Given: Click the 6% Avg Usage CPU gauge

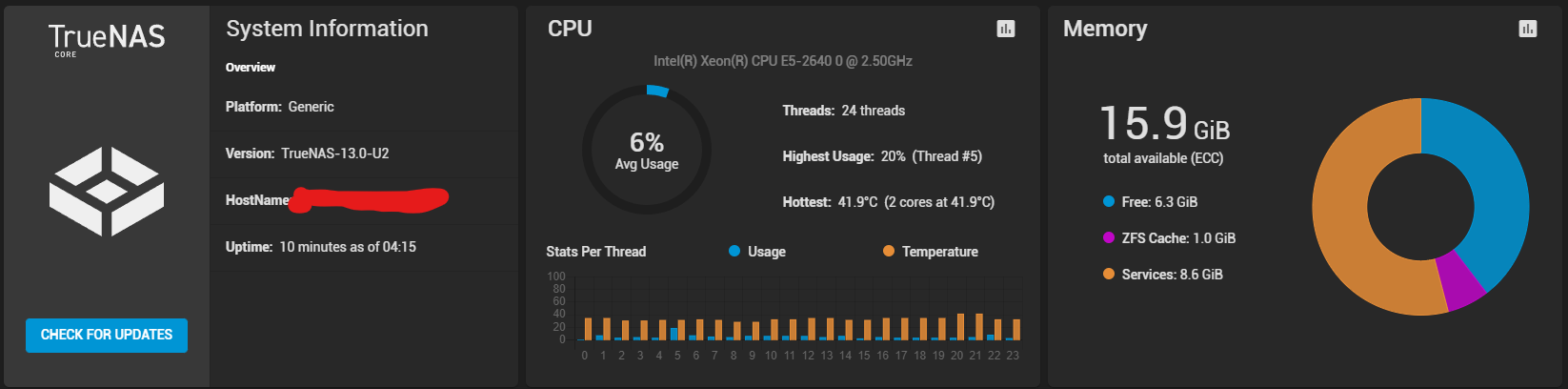Looking at the screenshot, I should [x=647, y=151].
